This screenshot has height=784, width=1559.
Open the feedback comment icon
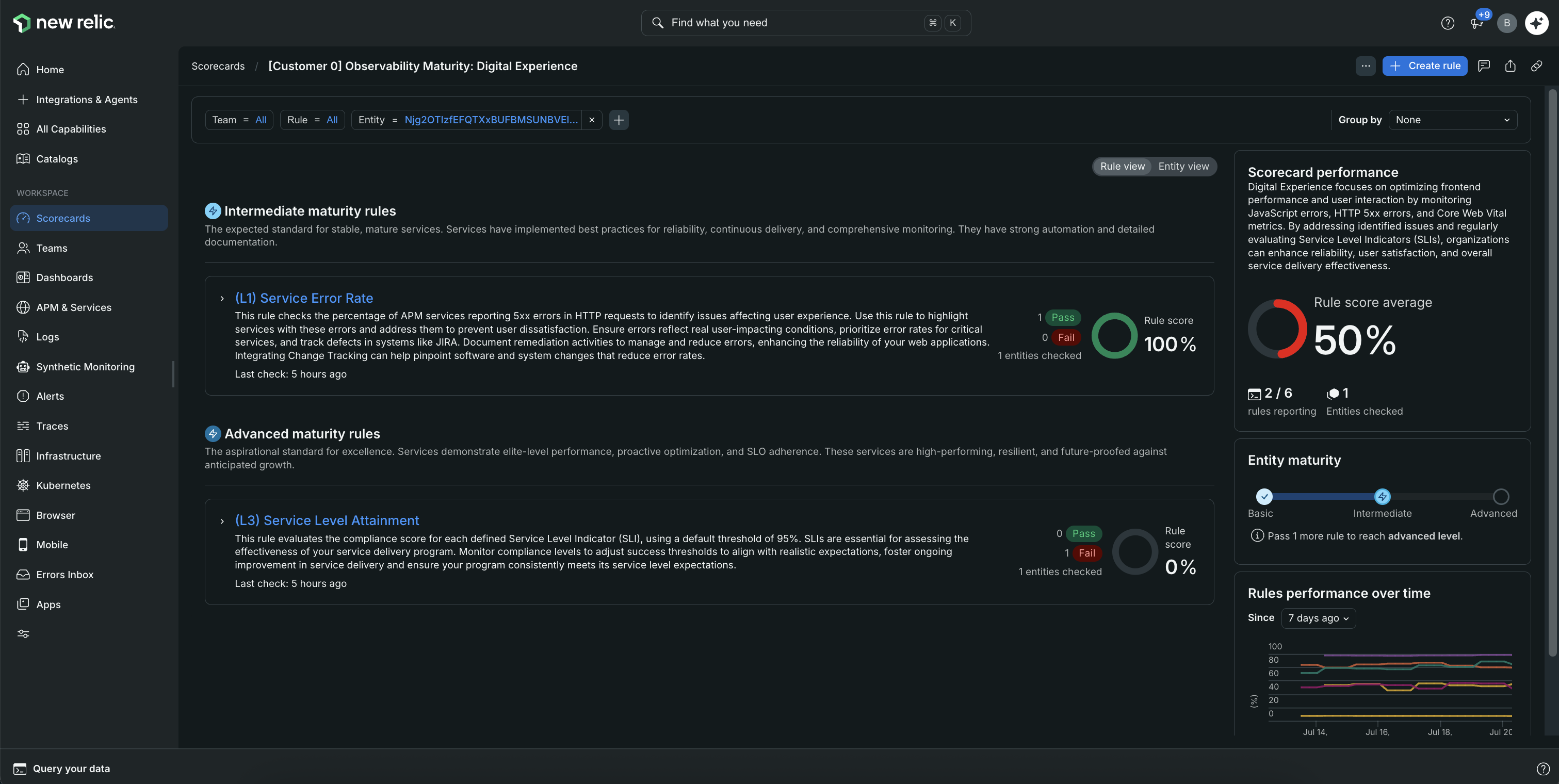click(1483, 66)
